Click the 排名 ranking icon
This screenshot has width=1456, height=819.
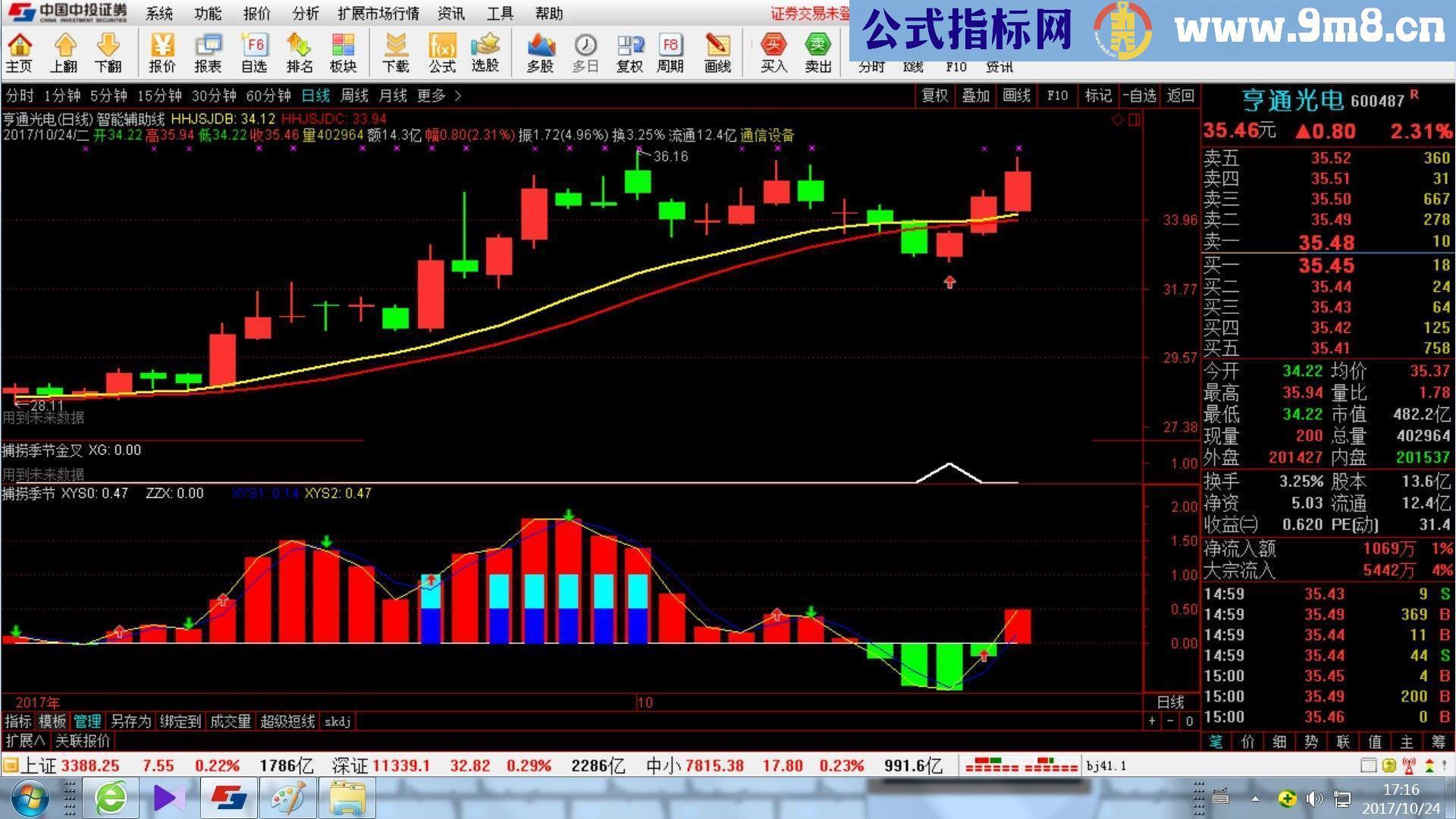point(300,53)
